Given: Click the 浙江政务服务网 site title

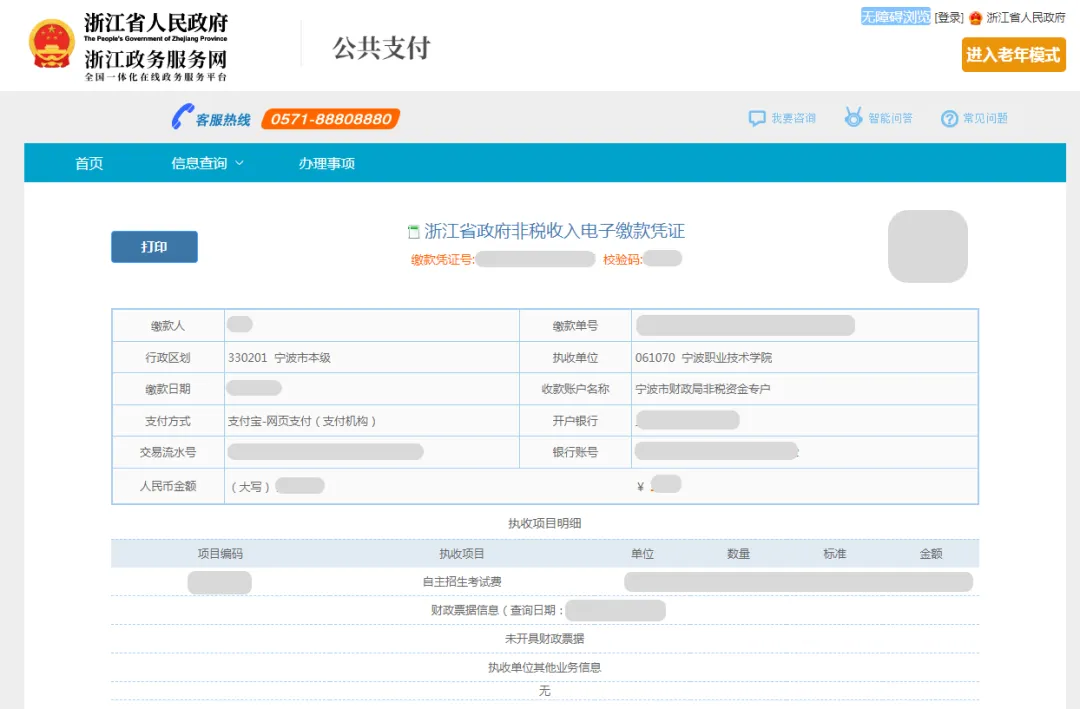Looking at the screenshot, I should tap(155, 59).
